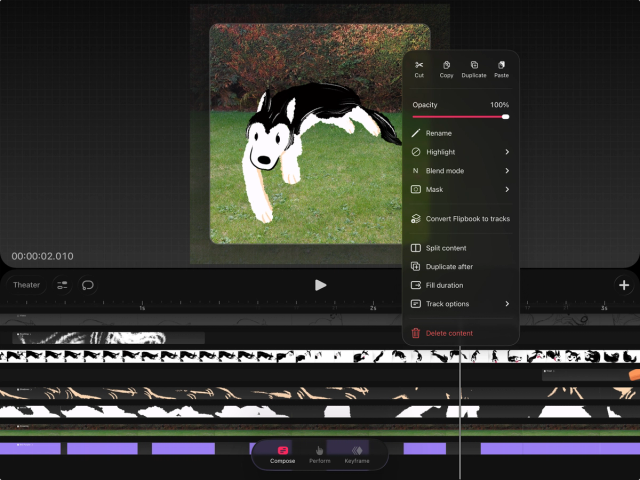Screen dimensions: 640x480
Task: Click the Duplicate icon at the menu top
Action: tap(474, 66)
